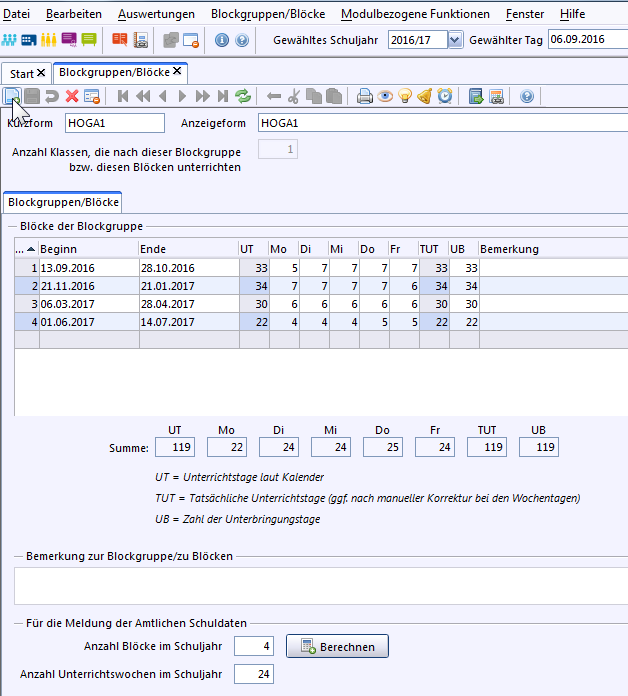Click the light bulb icon

pos(405,96)
